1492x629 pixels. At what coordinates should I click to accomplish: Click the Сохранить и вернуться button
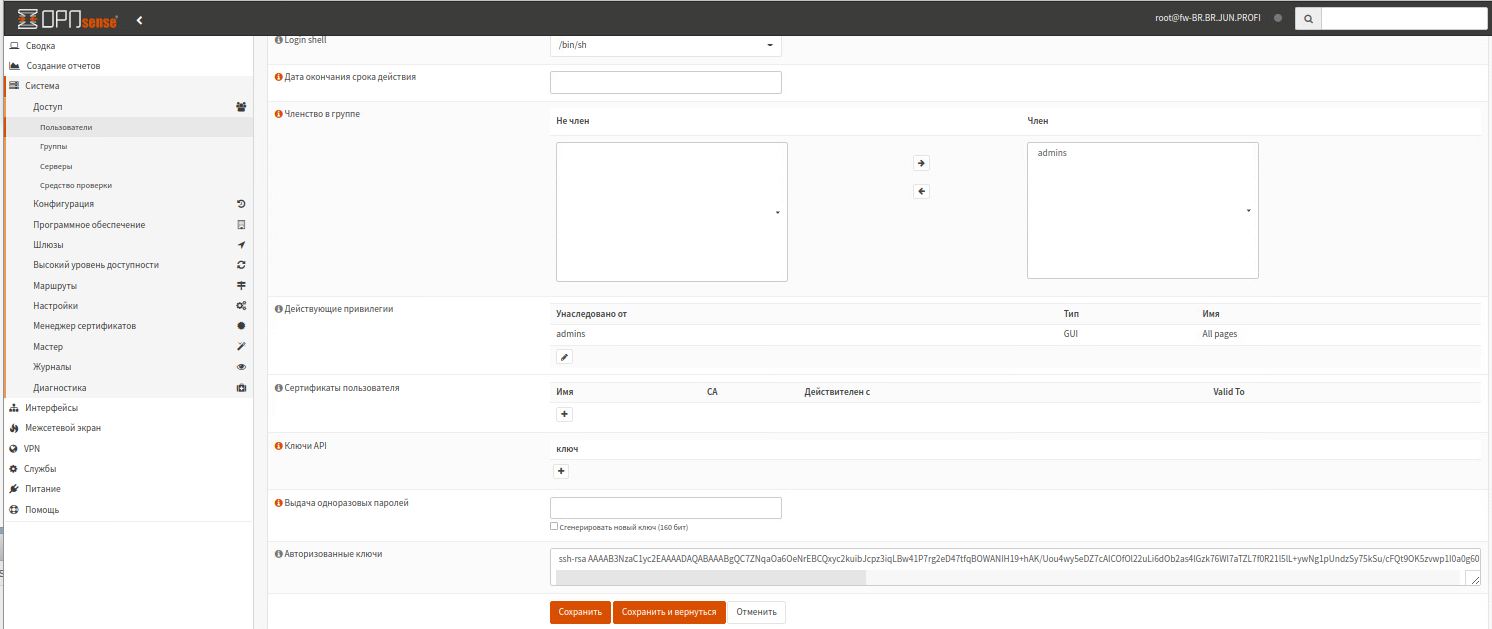pos(669,612)
